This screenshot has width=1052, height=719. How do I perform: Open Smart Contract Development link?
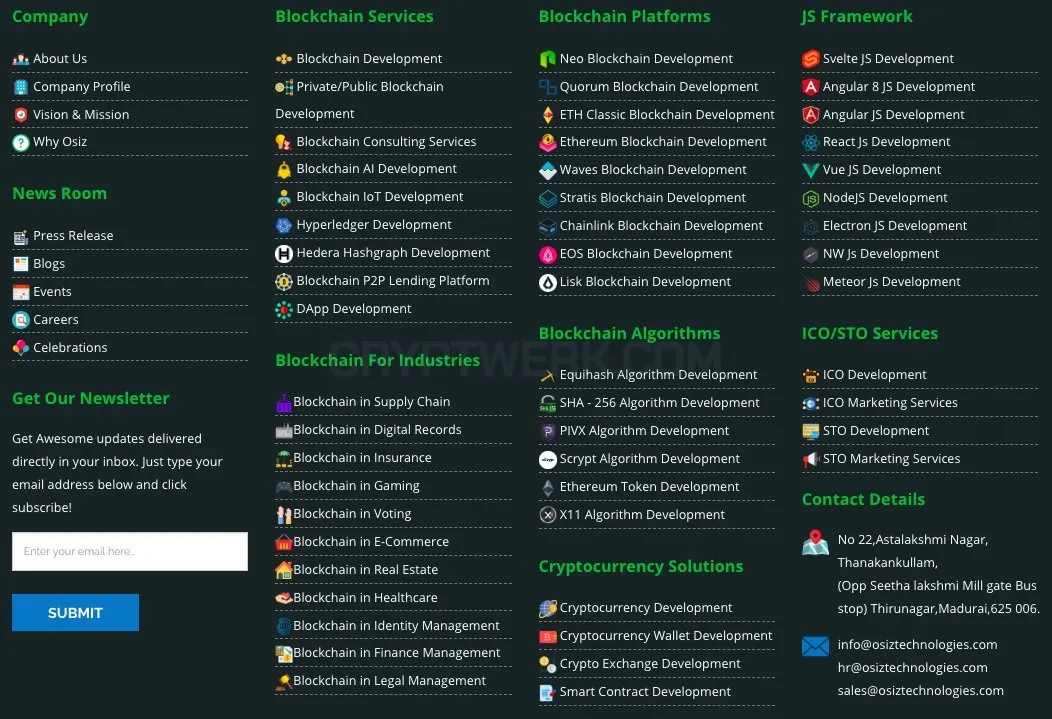(645, 692)
